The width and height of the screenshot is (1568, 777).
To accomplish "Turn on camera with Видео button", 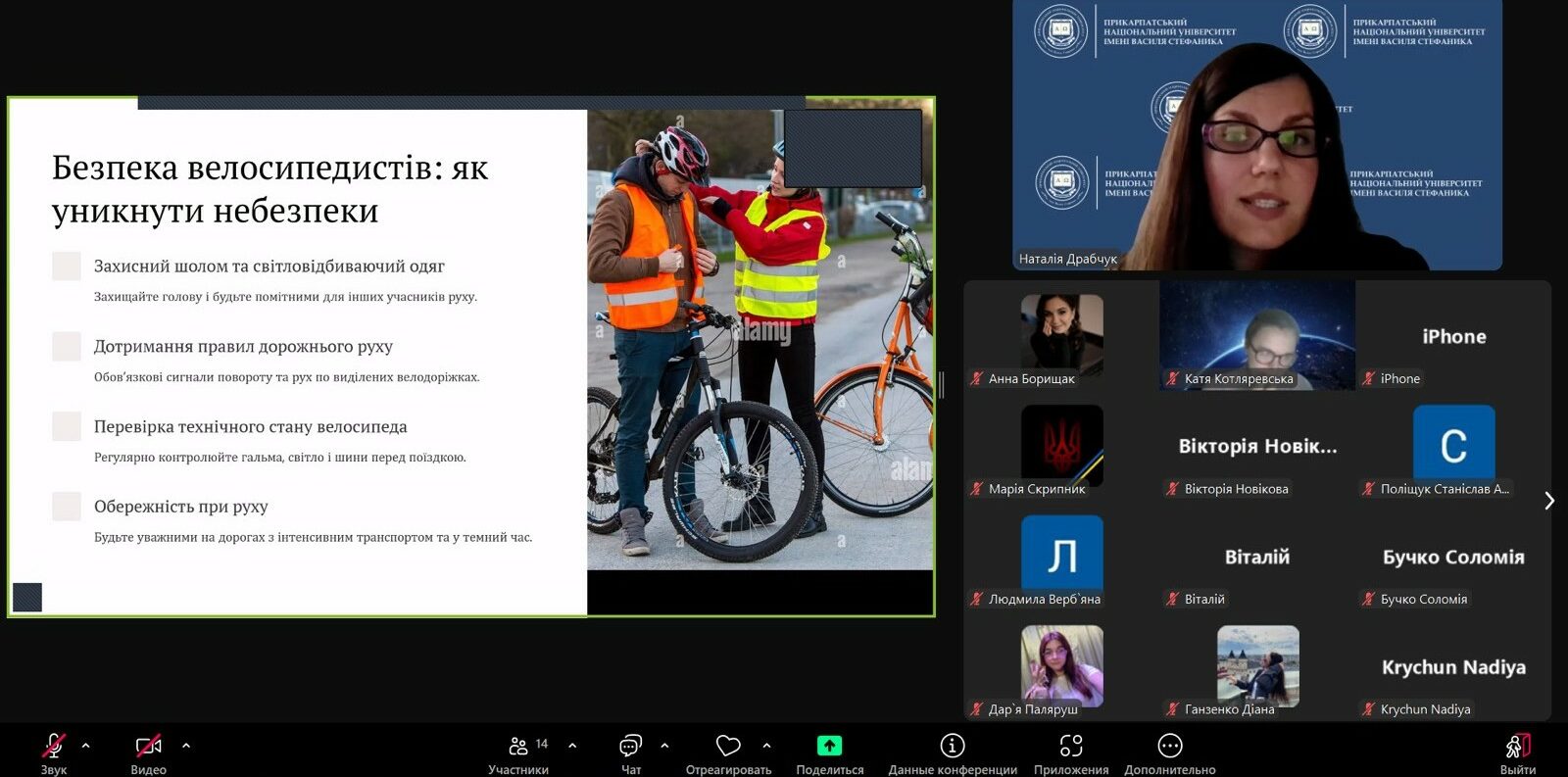I will (x=148, y=748).
